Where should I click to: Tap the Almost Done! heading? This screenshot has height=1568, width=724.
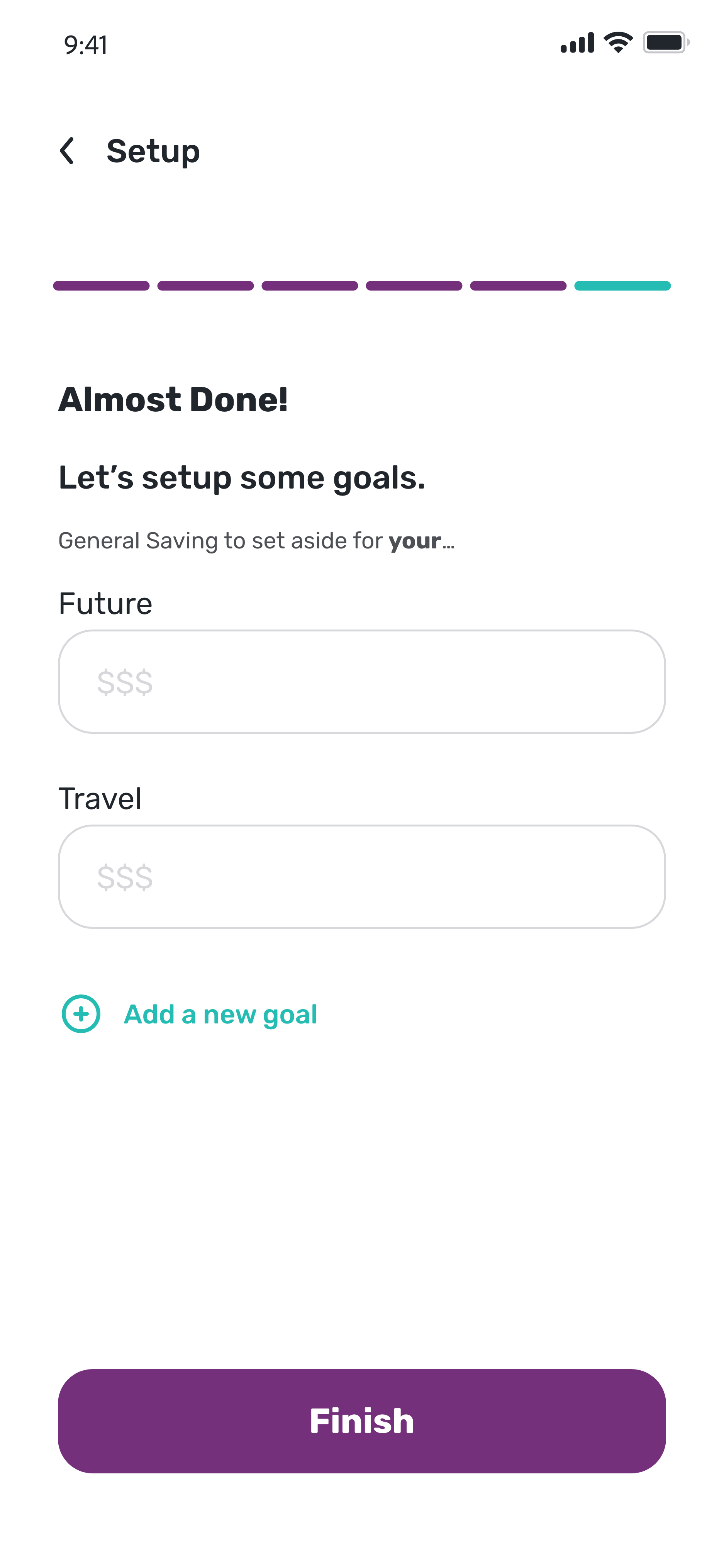pos(173,400)
